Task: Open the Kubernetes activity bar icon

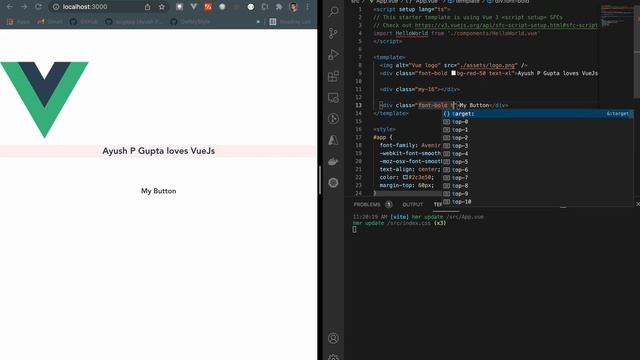Action: (x=333, y=183)
